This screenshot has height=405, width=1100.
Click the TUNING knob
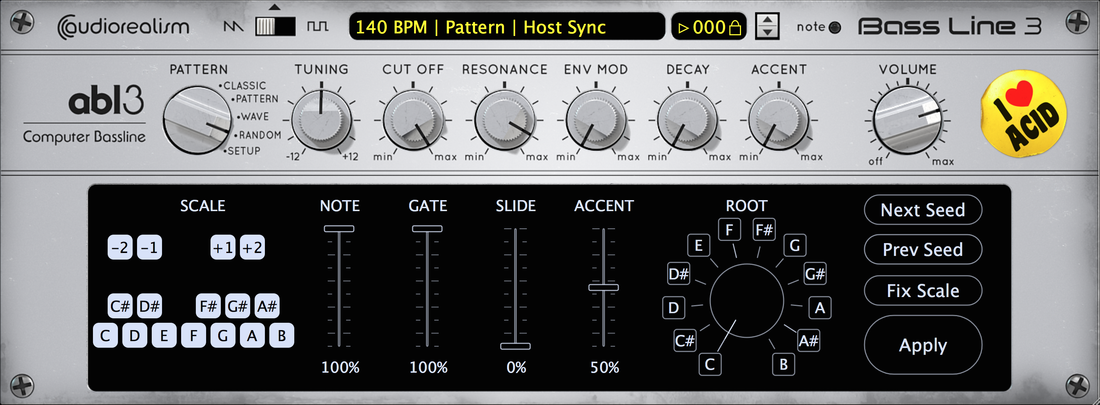[321, 121]
